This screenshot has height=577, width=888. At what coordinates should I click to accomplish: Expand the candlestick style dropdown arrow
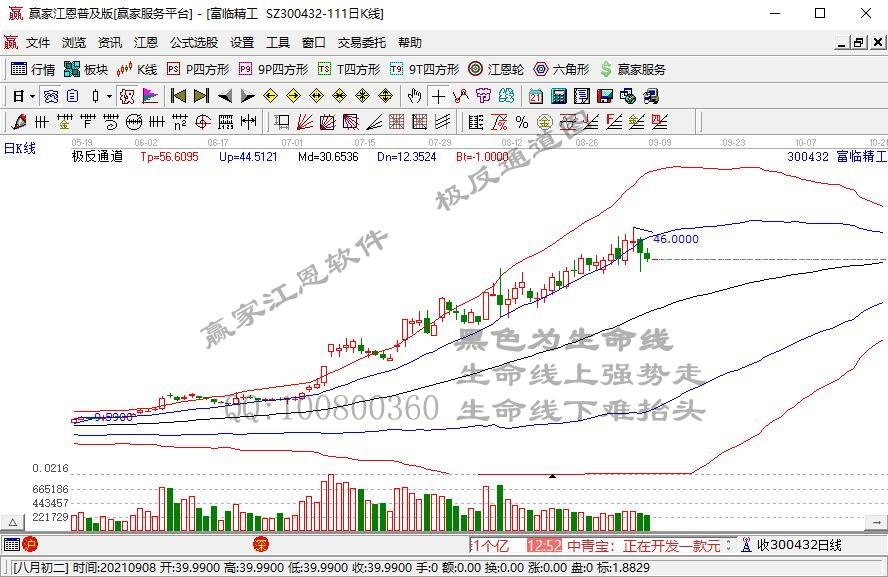[x=108, y=96]
